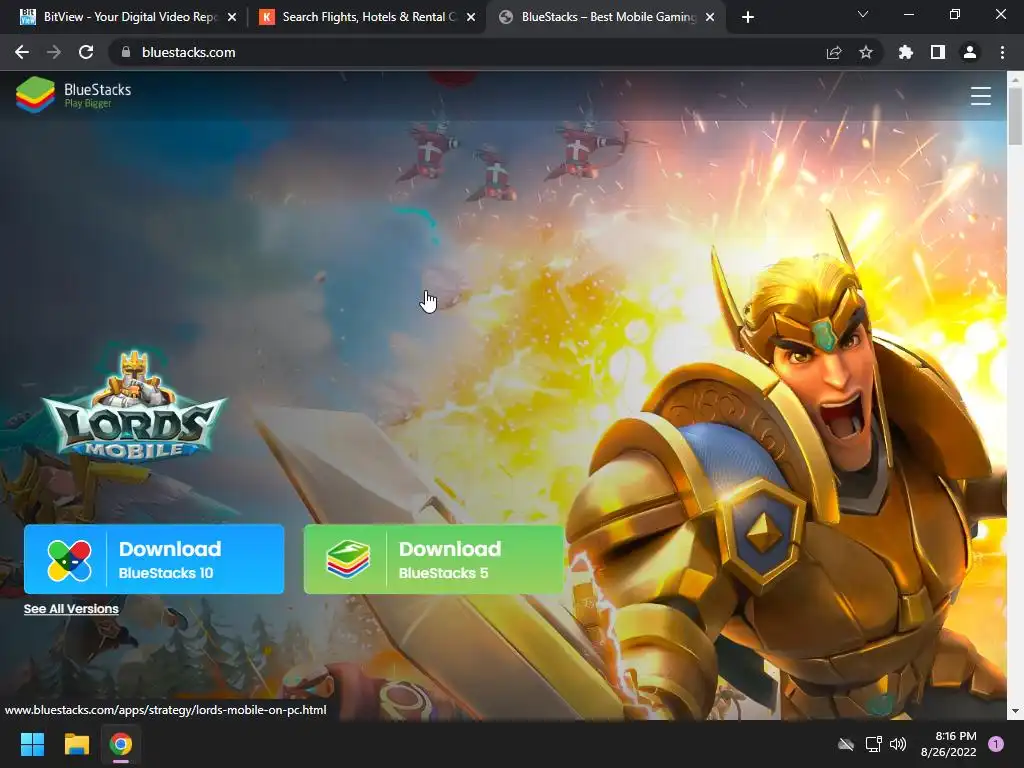Close the BitView tab
1024x768 pixels.
tap(232, 18)
